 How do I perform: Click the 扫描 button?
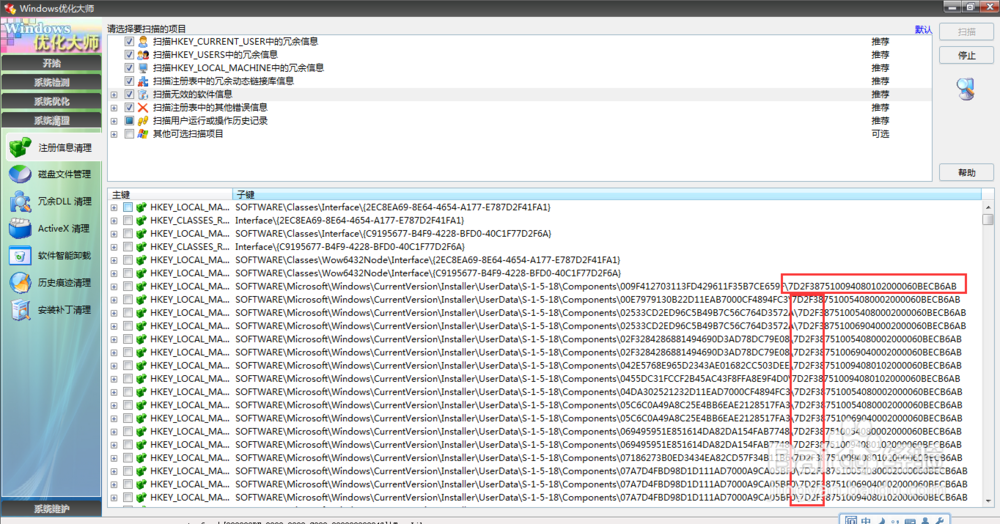[966, 31]
